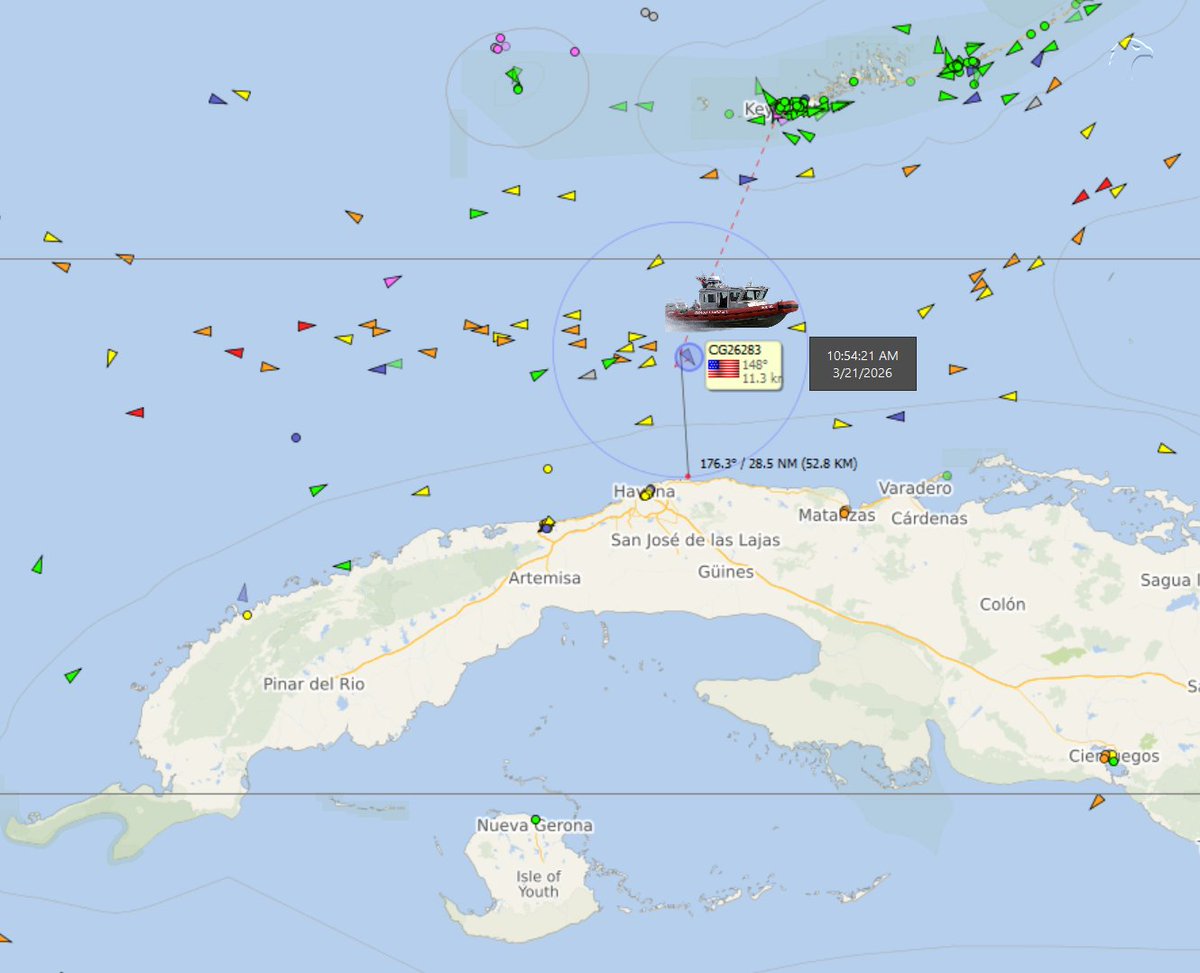Select gray vessel arrow inside the range circle
This screenshot has height=973, width=1200.
click(x=588, y=375)
